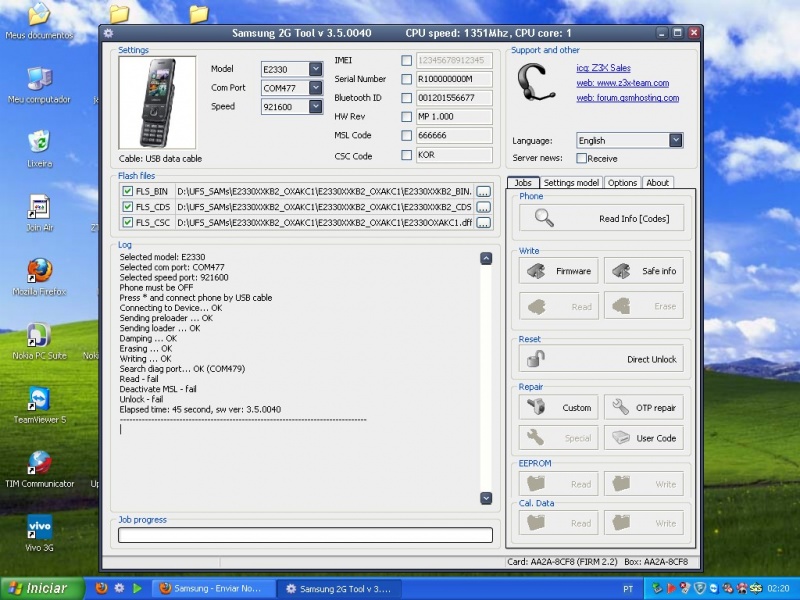Open Language dropdown set to English
This screenshot has width=800, height=600.
click(x=676, y=140)
